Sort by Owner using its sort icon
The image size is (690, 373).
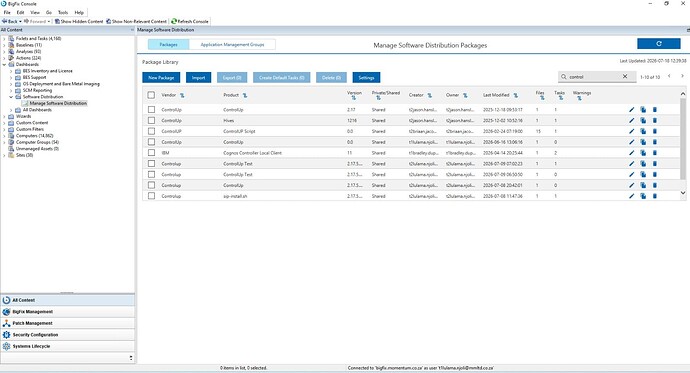tap(465, 95)
